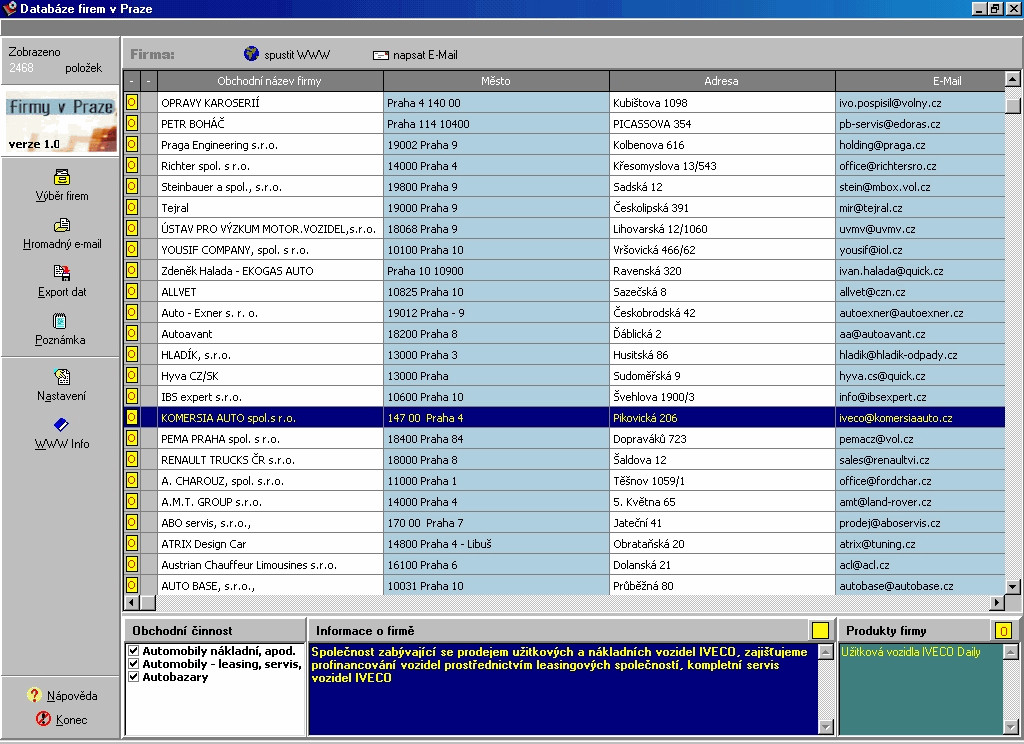This screenshot has height=744, width=1024.
Task: Click the napsat E-Mail envelope icon
Action: (381, 56)
